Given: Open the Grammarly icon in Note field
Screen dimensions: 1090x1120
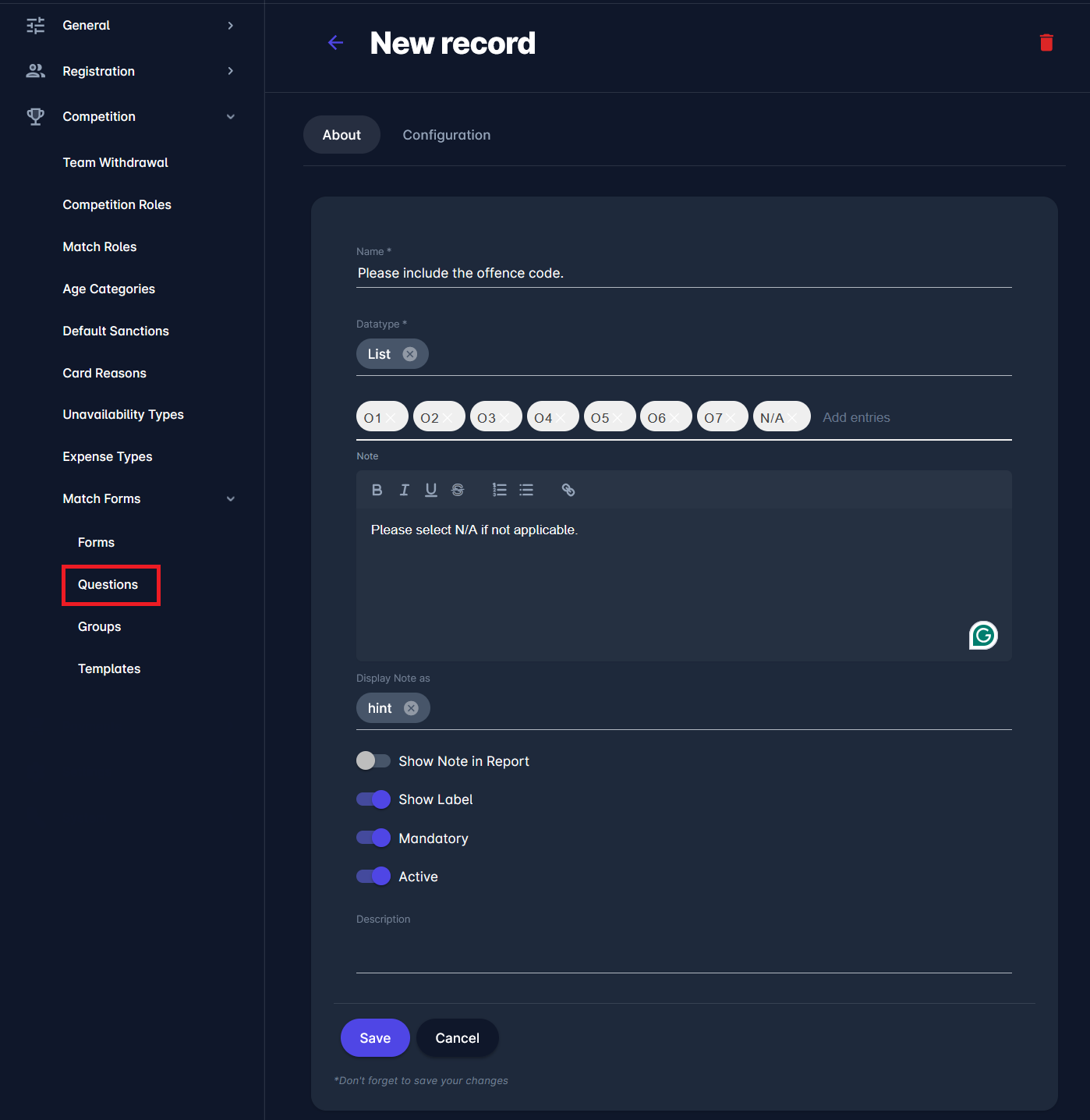Looking at the screenshot, I should point(983,636).
